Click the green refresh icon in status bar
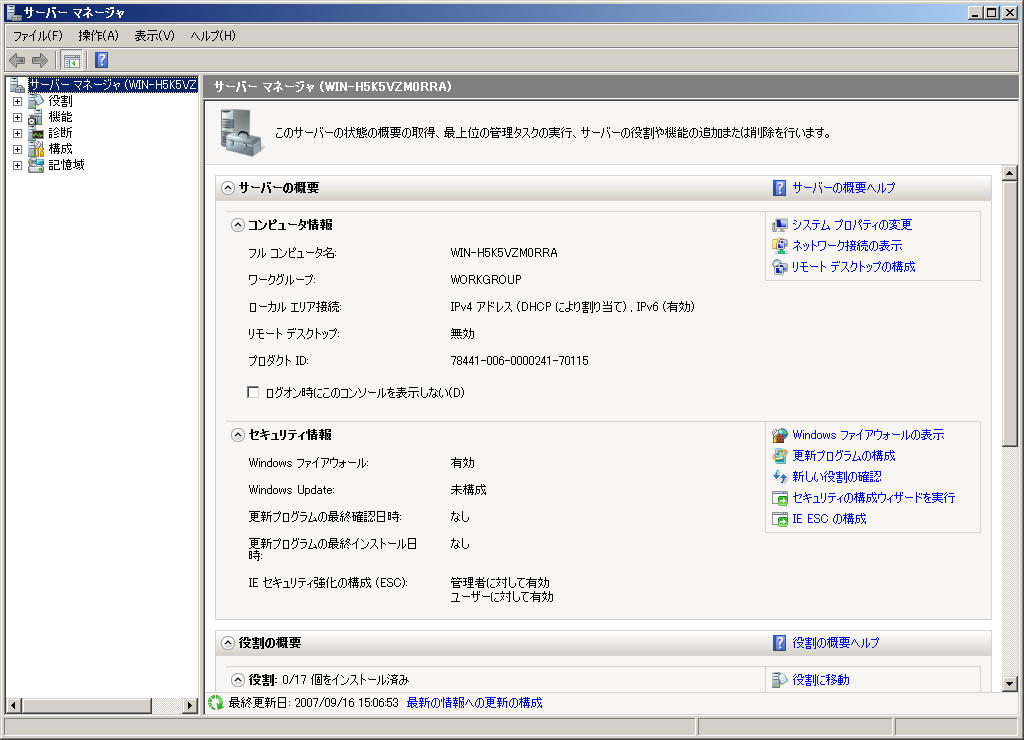Viewport: 1024px width, 740px height. pyautogui.click(x=215, y=703)
